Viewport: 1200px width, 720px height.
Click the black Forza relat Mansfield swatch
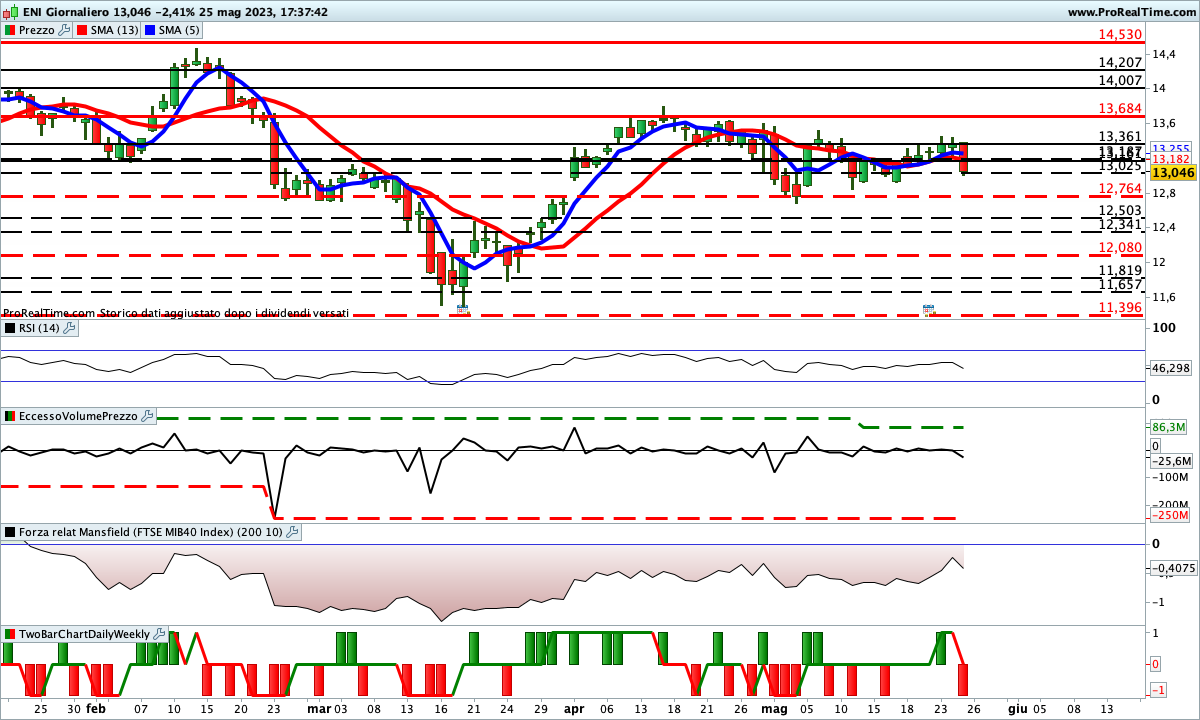[10, 532]
